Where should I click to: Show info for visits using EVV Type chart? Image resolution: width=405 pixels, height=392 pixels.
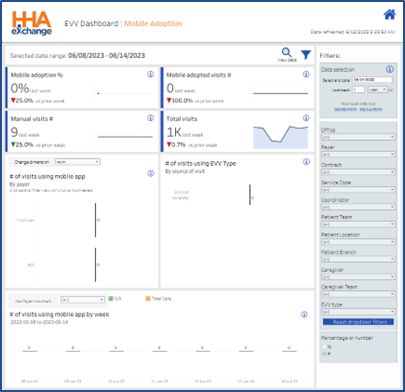point(306,162)
